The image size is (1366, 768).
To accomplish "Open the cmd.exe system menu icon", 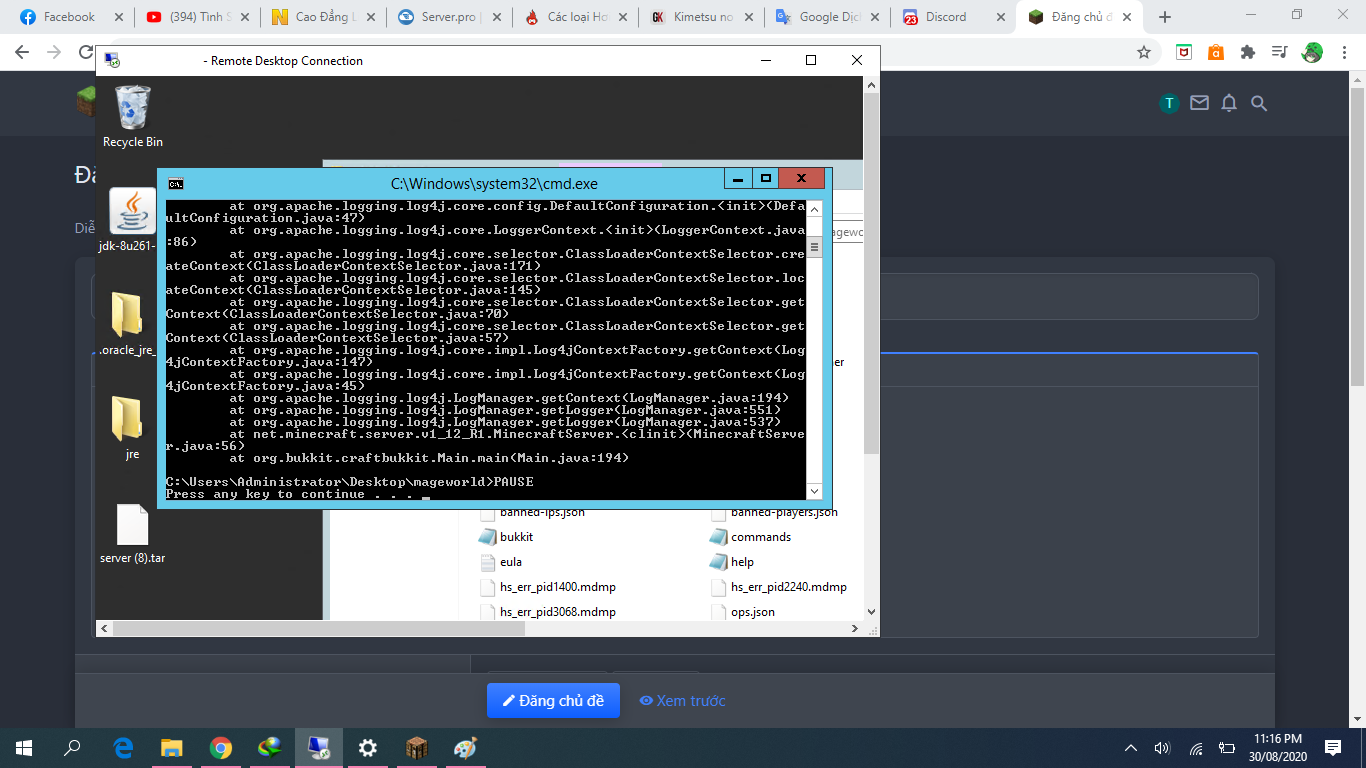I will coord(176,183).
